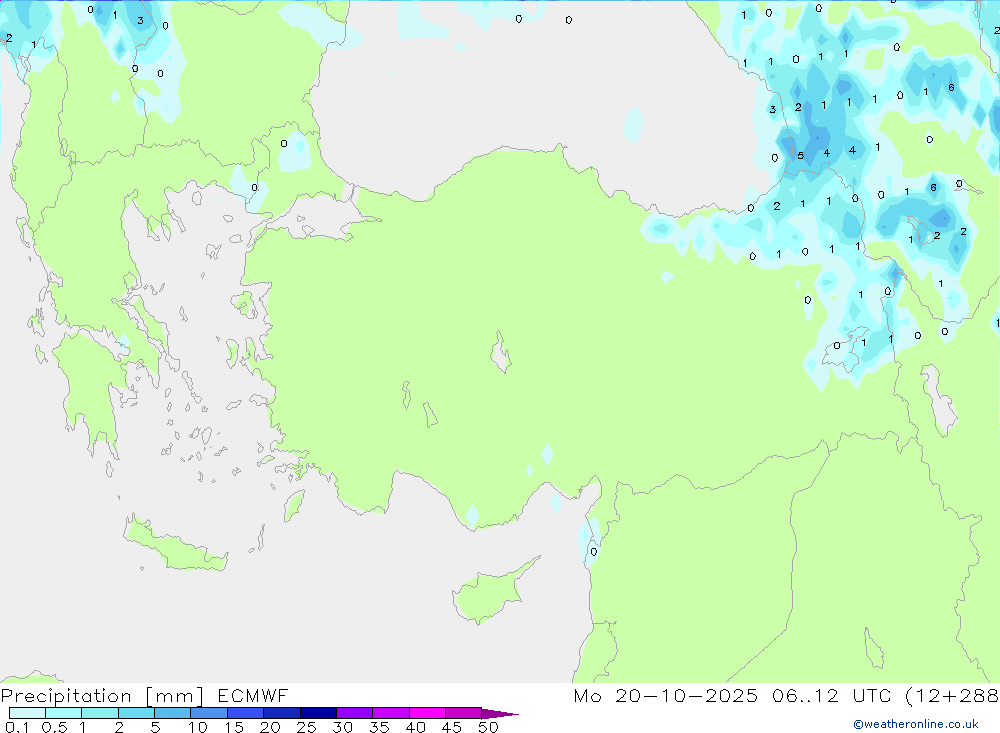Select the 2–5 mm legend color swatch
Image resolution: width=1000 pixels, height=733 pixels.
[x=136, y=713]
